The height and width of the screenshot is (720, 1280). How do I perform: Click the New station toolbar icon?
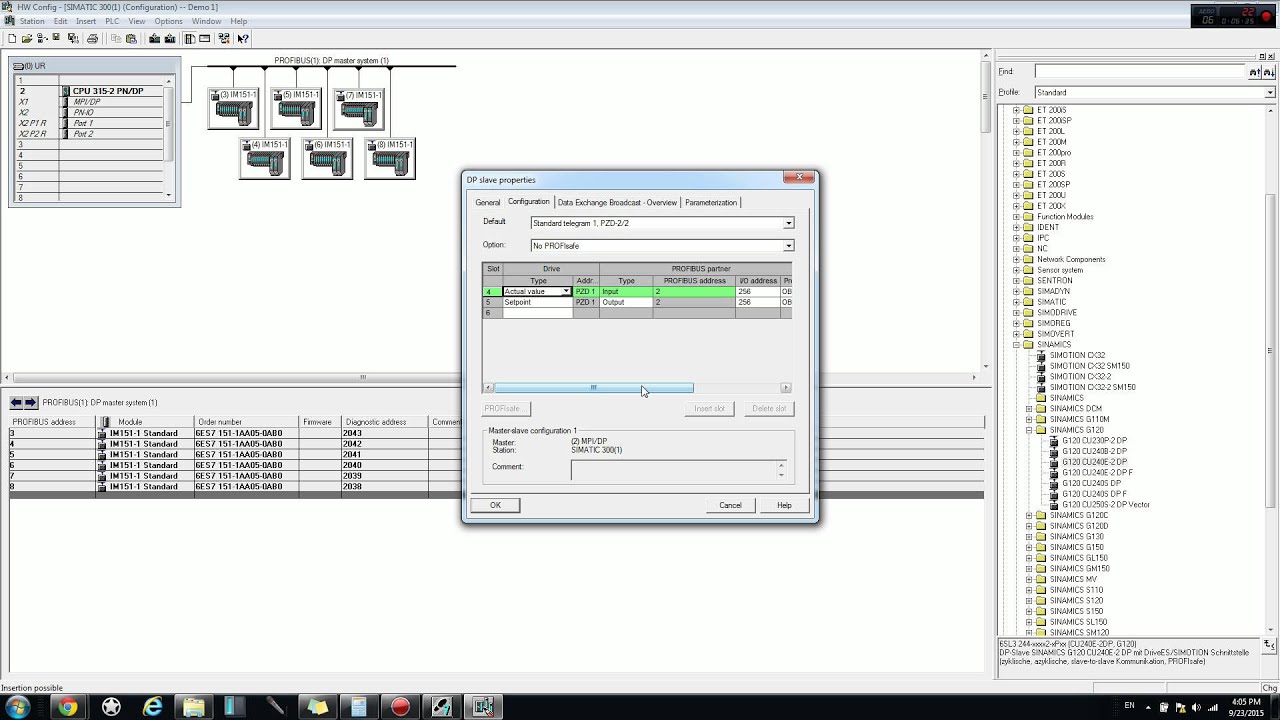click(x=12, y=39)
